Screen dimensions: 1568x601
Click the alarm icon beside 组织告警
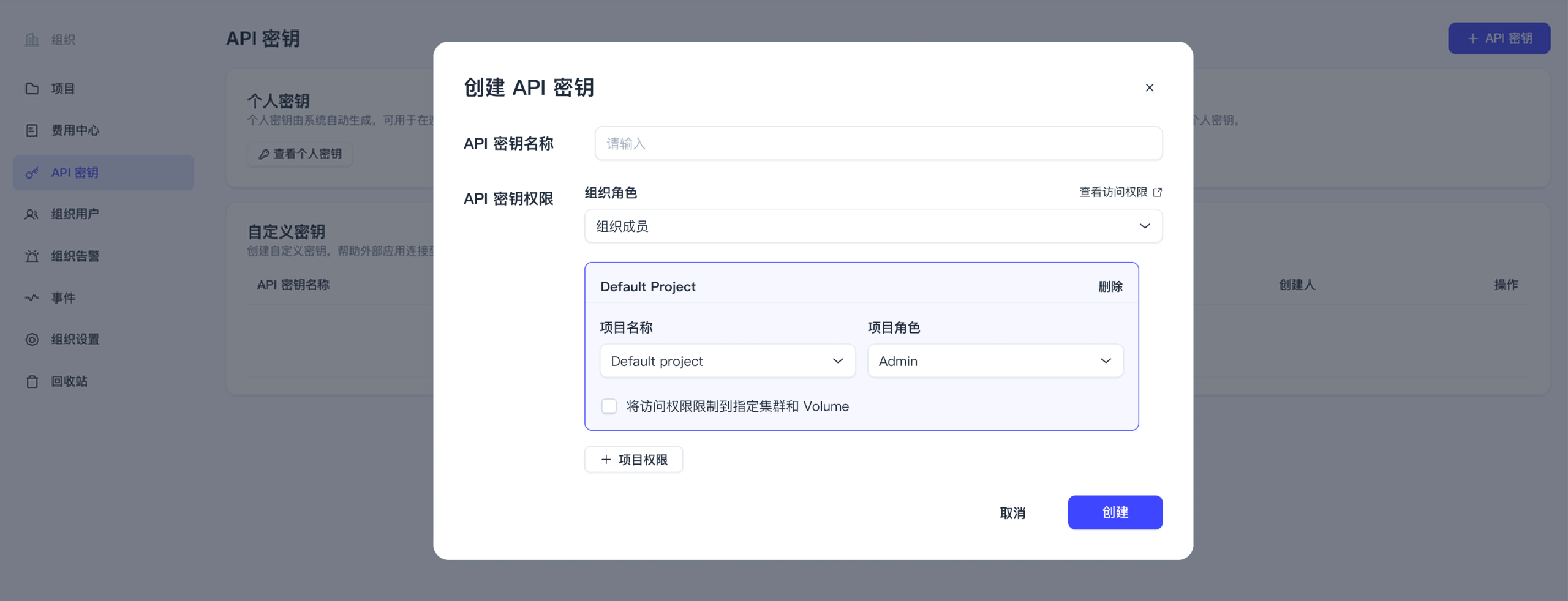[32, 256]
